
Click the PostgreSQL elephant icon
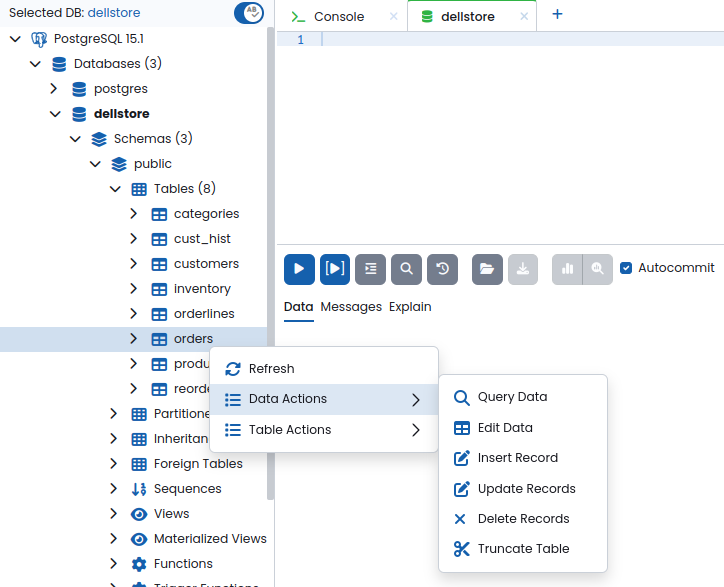(x=39, y=39)
